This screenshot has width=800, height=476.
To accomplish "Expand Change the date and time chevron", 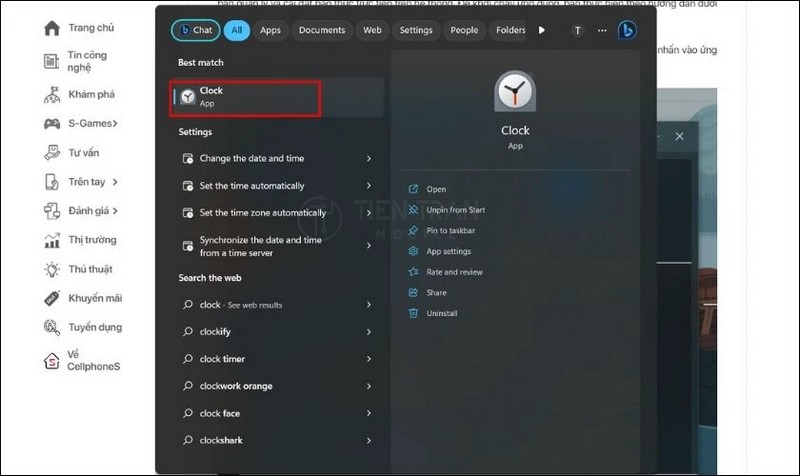I will [369, 159].
